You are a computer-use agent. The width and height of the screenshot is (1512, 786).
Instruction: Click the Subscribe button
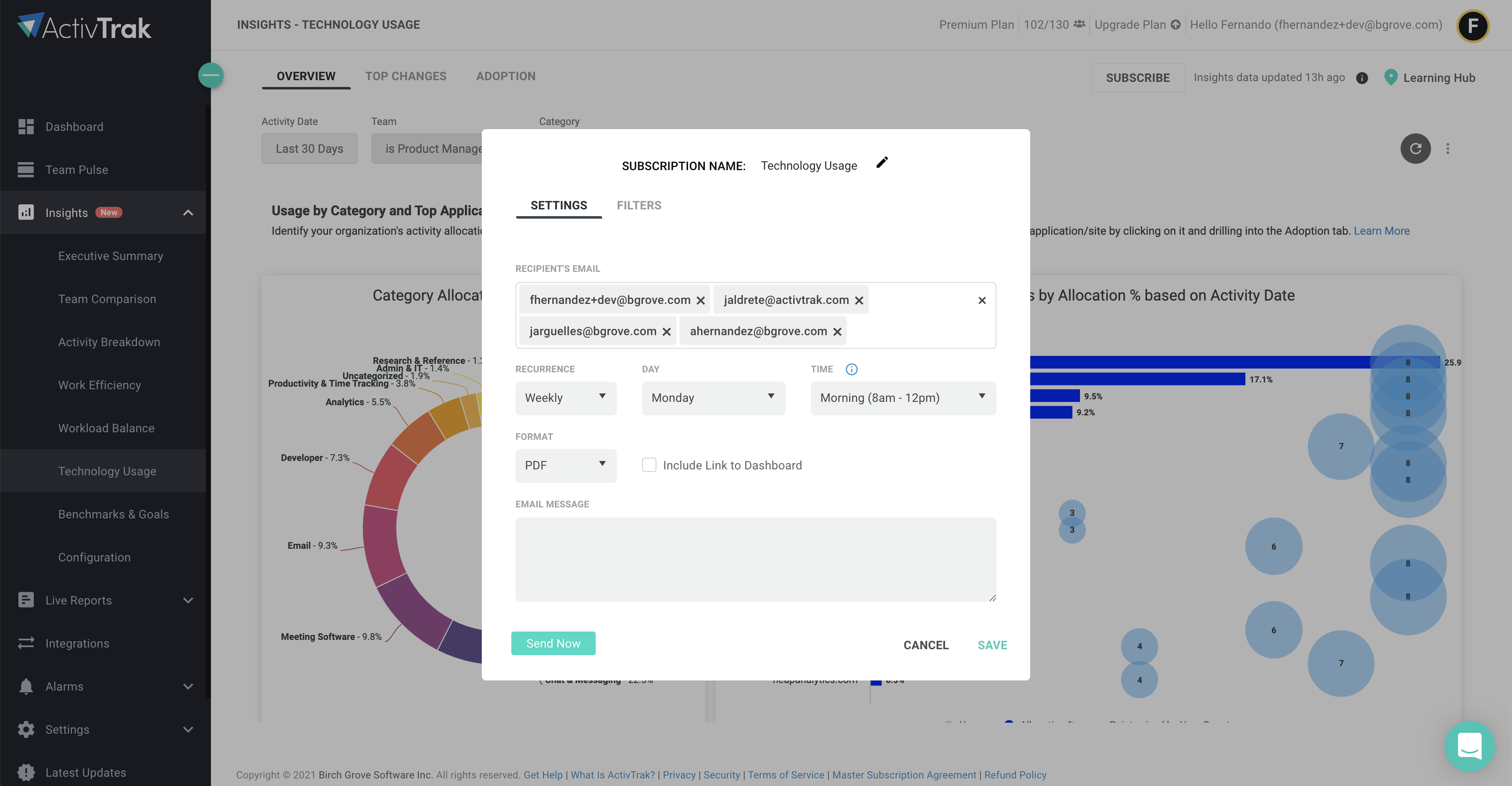point(1137,78)
